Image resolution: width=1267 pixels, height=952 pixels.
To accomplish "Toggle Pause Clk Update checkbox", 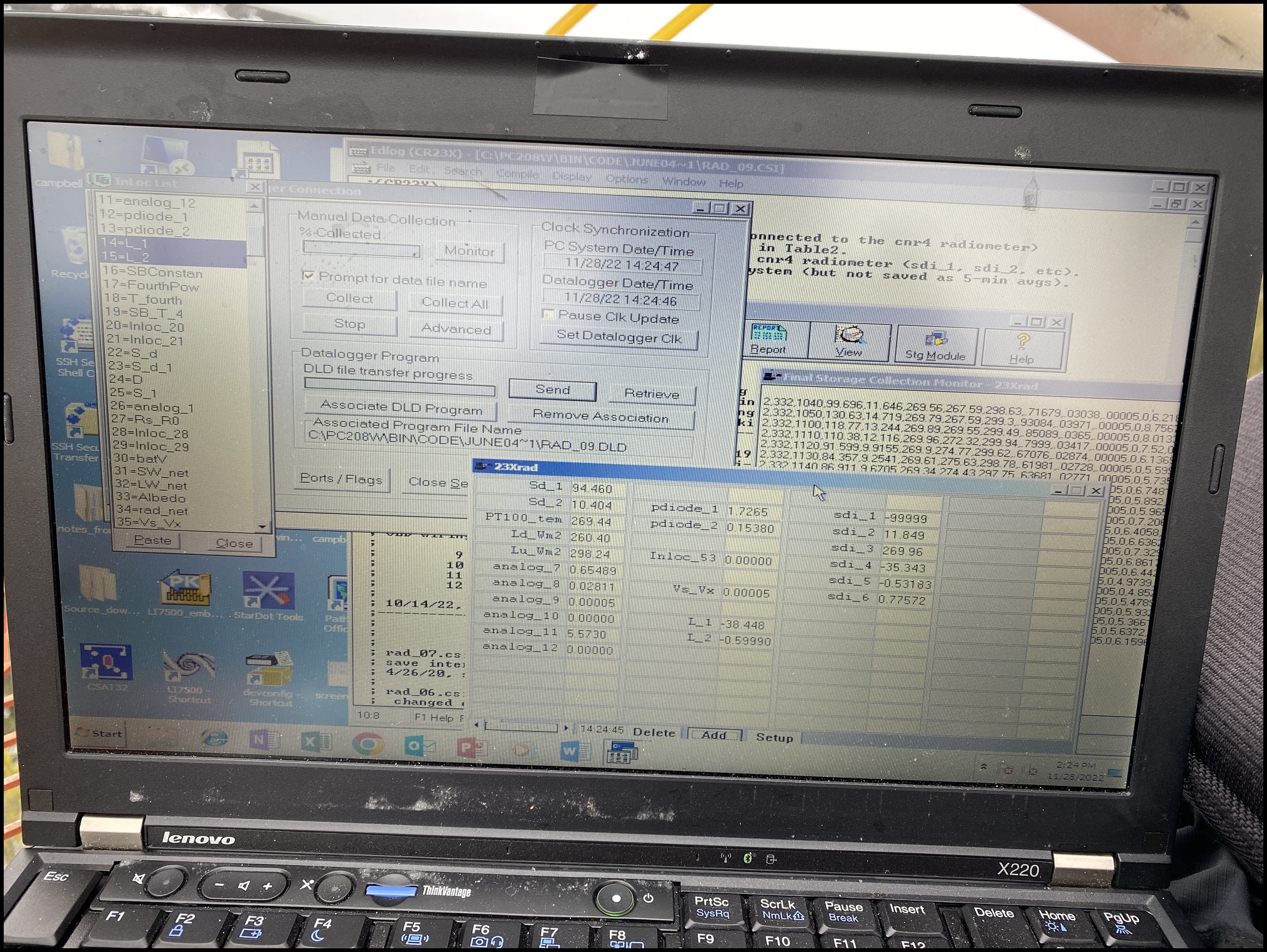I will point(549,314).
